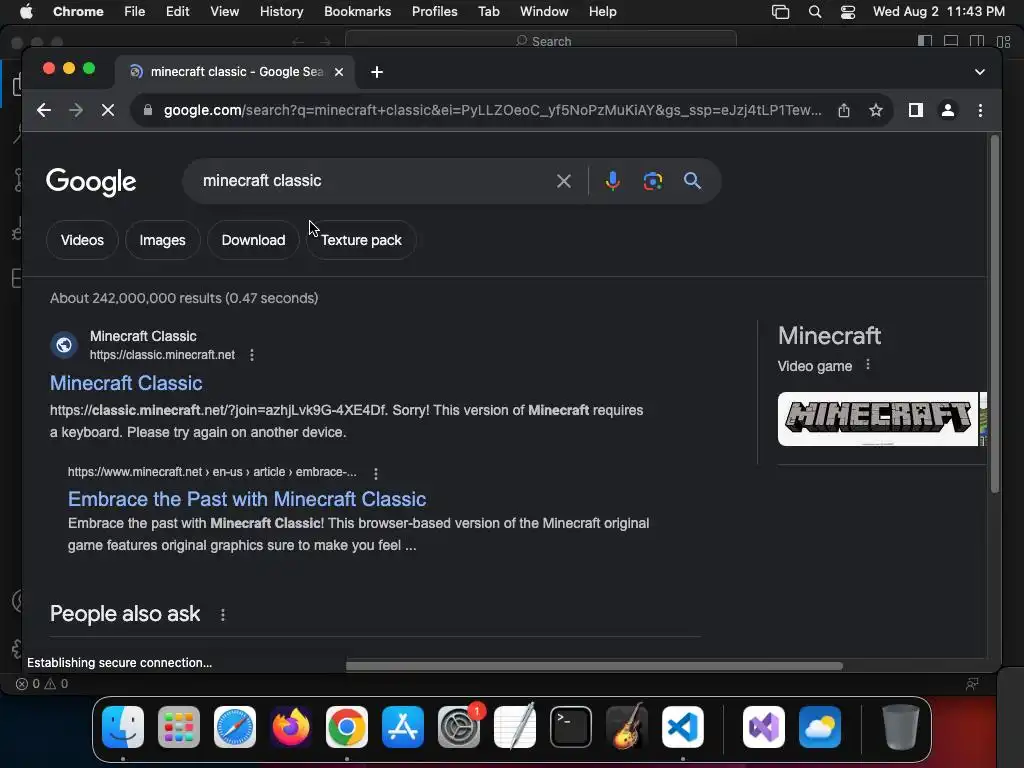Viewport: 1024px width, 768px height.
Task: Open a new tab with the plus button
Action: point(377,72)
